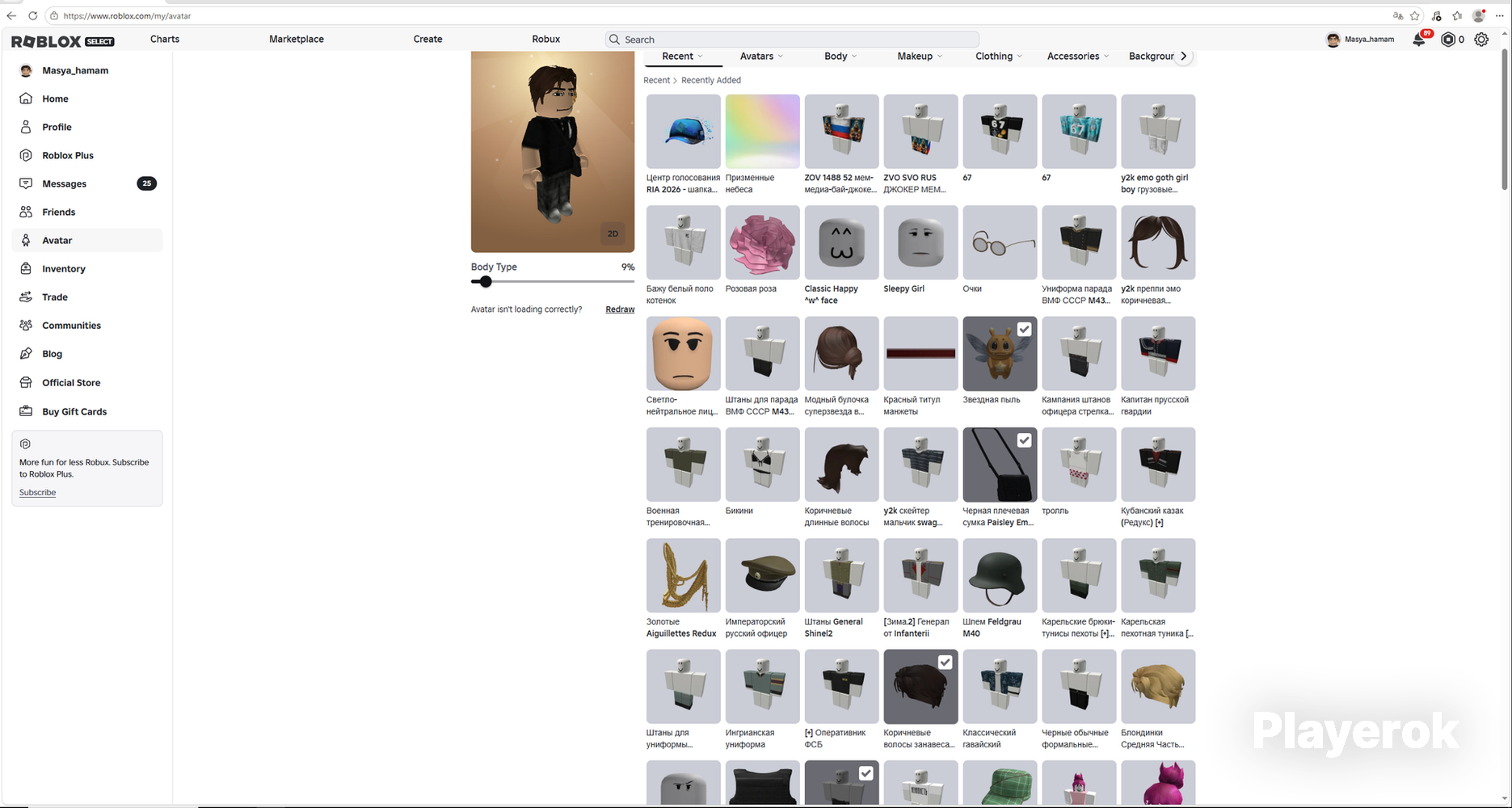Equip the Sleepy Girl head
Viewport: 1512px width, 808px height.
pos(920,242)
